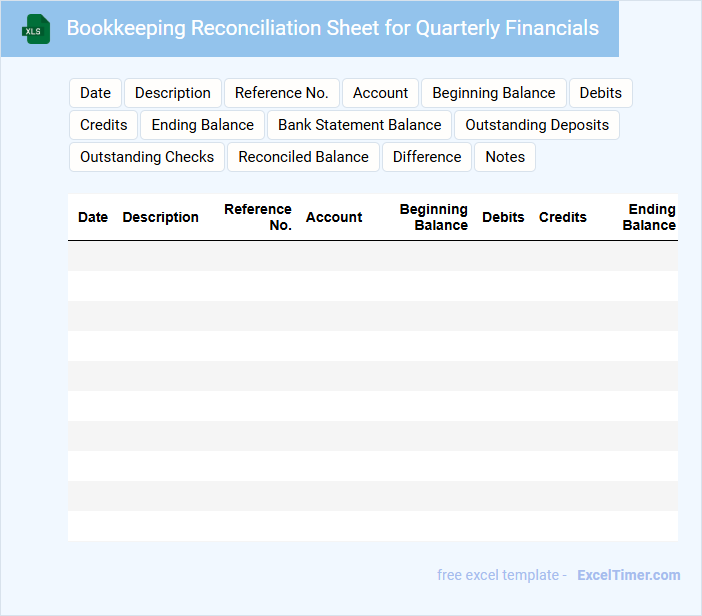Image resolution: width=702 pixels, height=616 pixels.
Task: Select the Reference No. tag
Action: [x=282, y=93]
